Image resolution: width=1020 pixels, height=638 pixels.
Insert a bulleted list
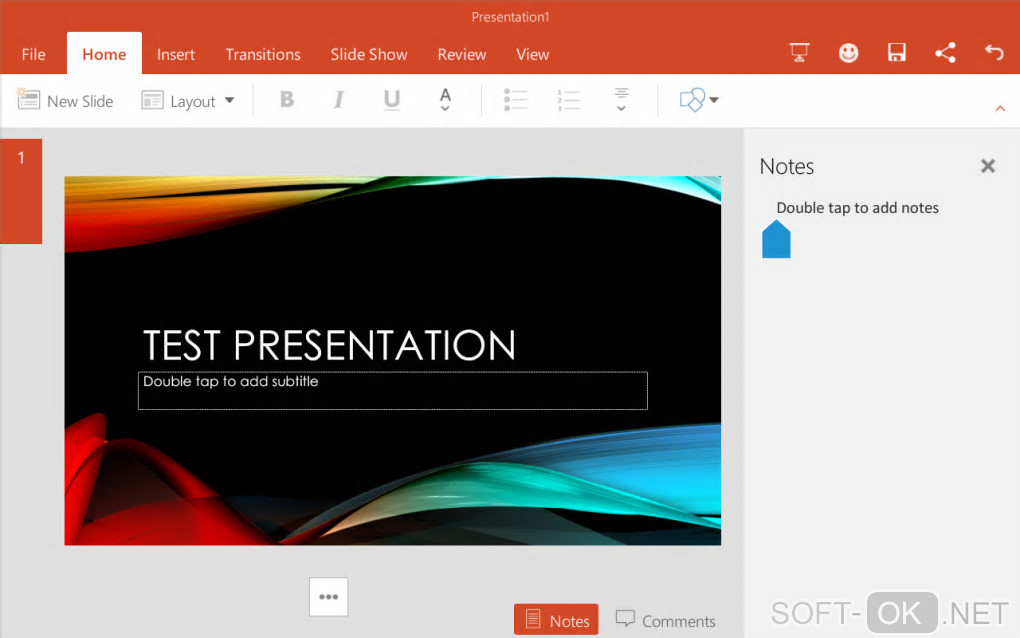coord(515,100)
